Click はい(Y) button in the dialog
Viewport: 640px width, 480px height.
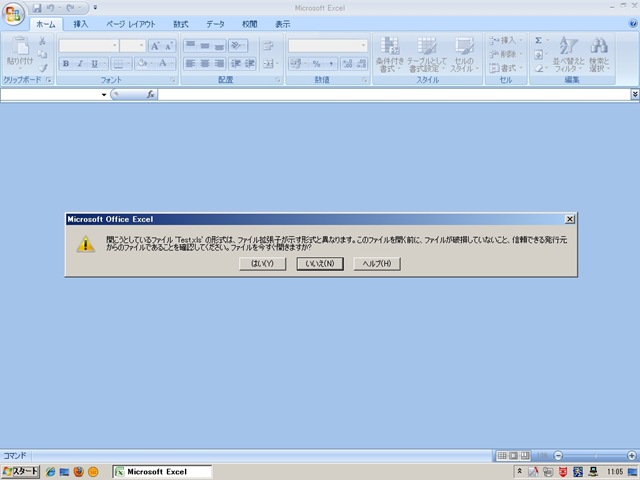262,264
